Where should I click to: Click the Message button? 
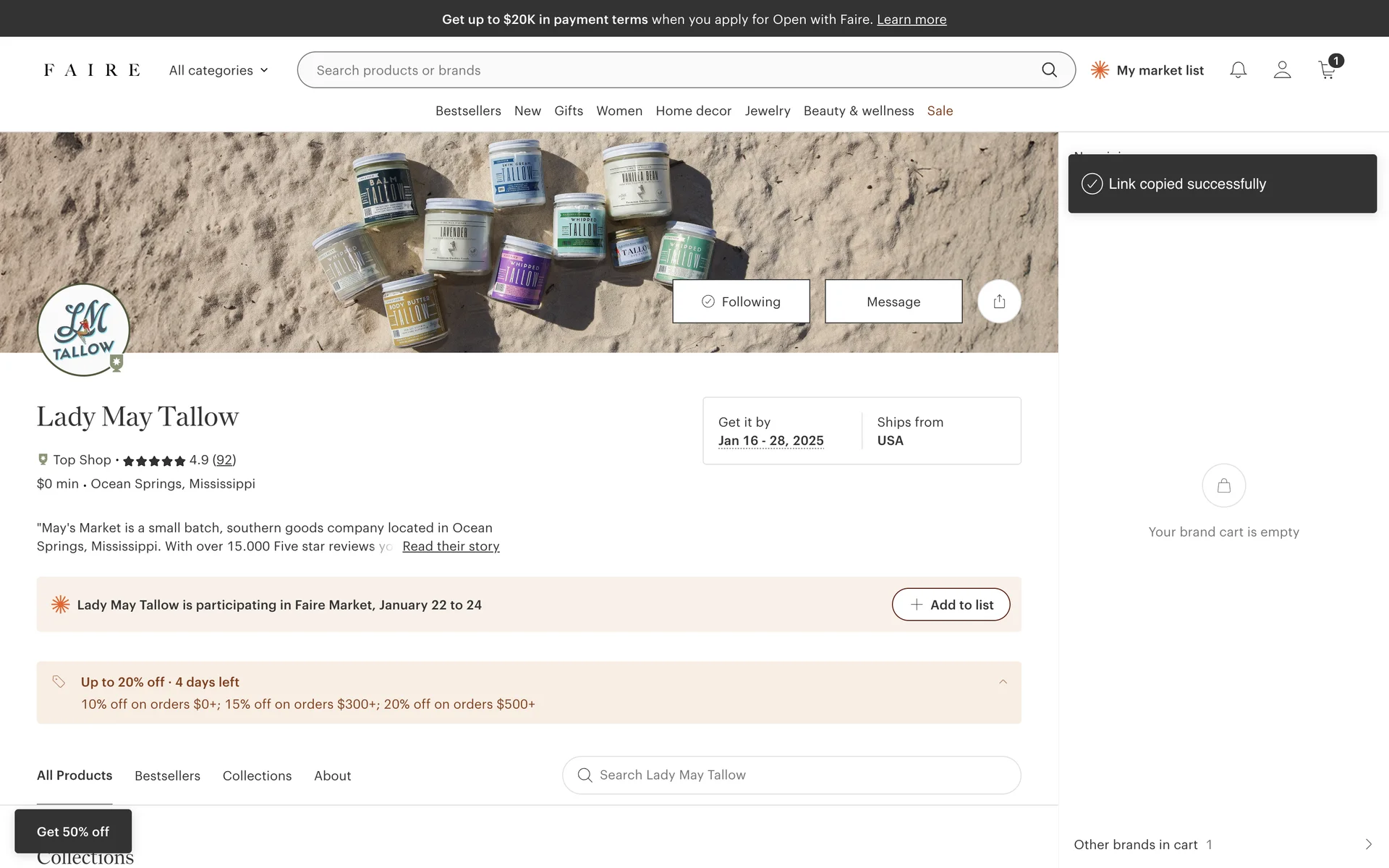[893, 302]
